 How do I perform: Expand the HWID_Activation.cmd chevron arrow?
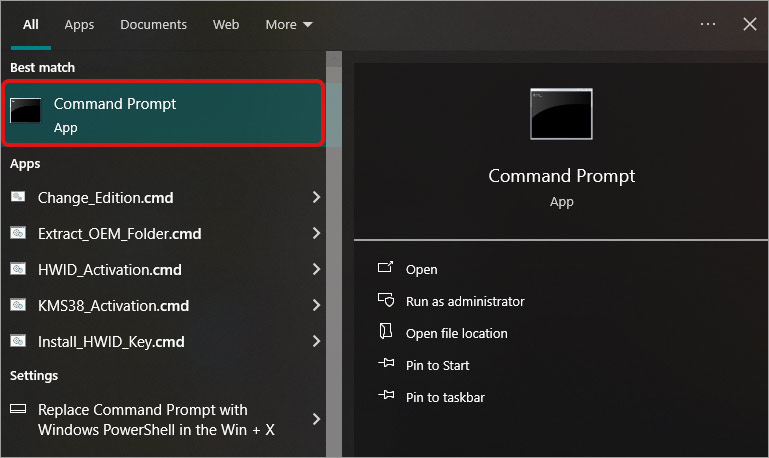tap(316, 270)
